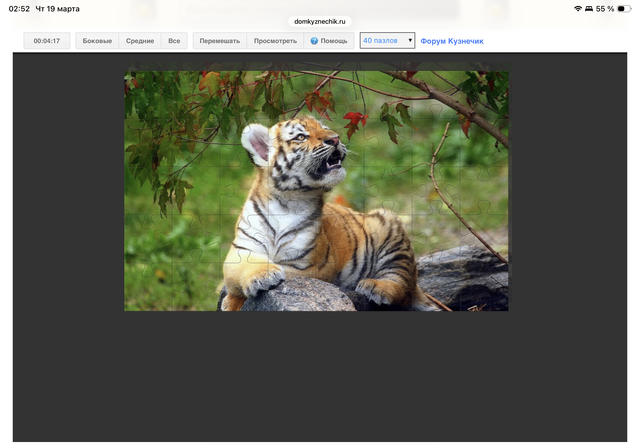Screen dimensions: 640x445
Task: Click the empty dark area below puzzle
Action: (320, 375)
